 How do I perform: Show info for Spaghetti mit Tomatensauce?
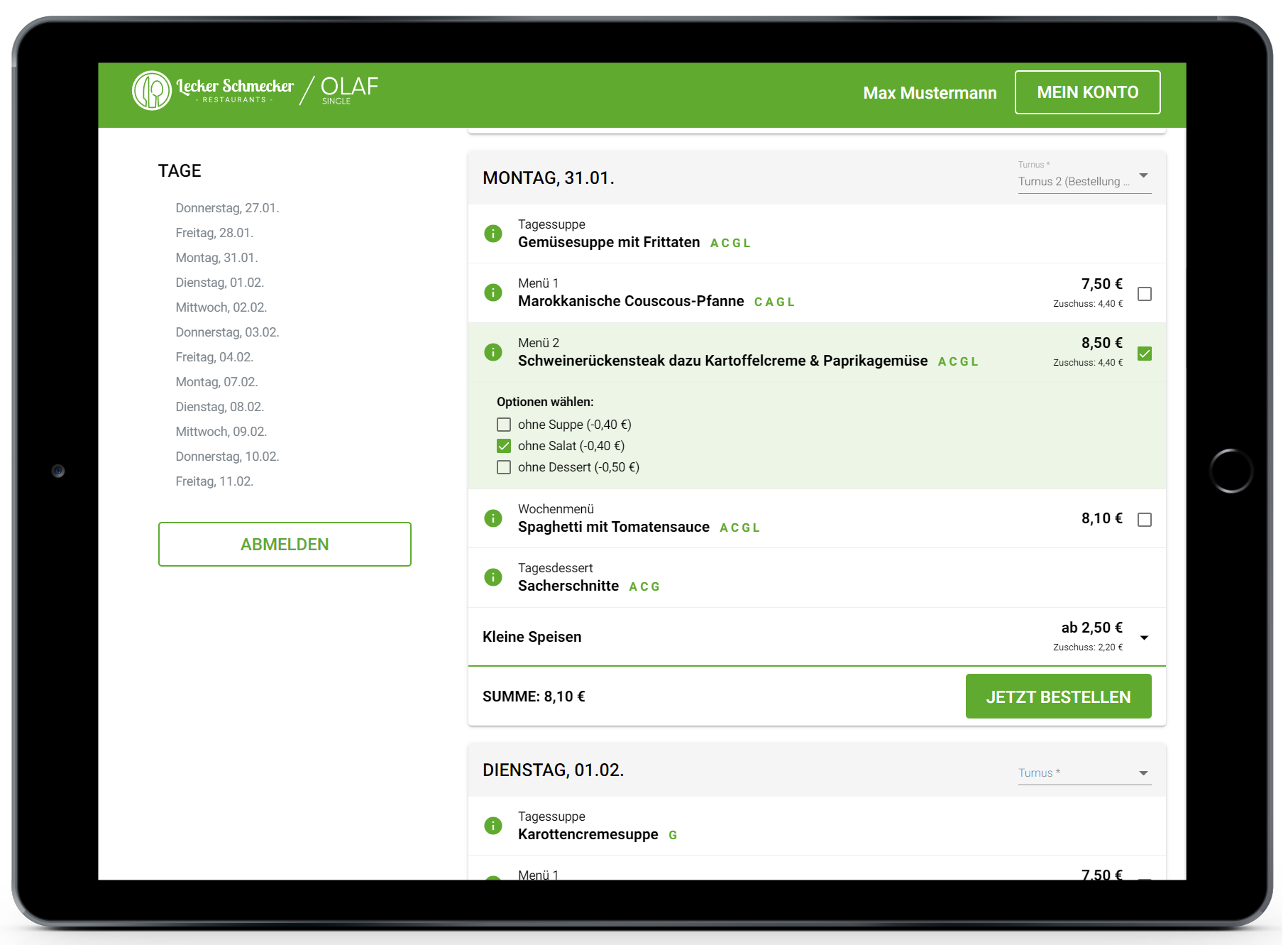tap(493, 518)
